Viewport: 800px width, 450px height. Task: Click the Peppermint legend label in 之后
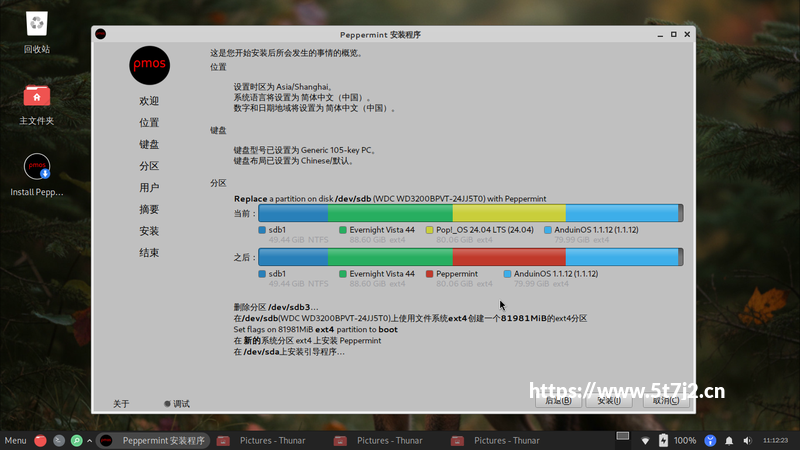(x=457, y=273)
